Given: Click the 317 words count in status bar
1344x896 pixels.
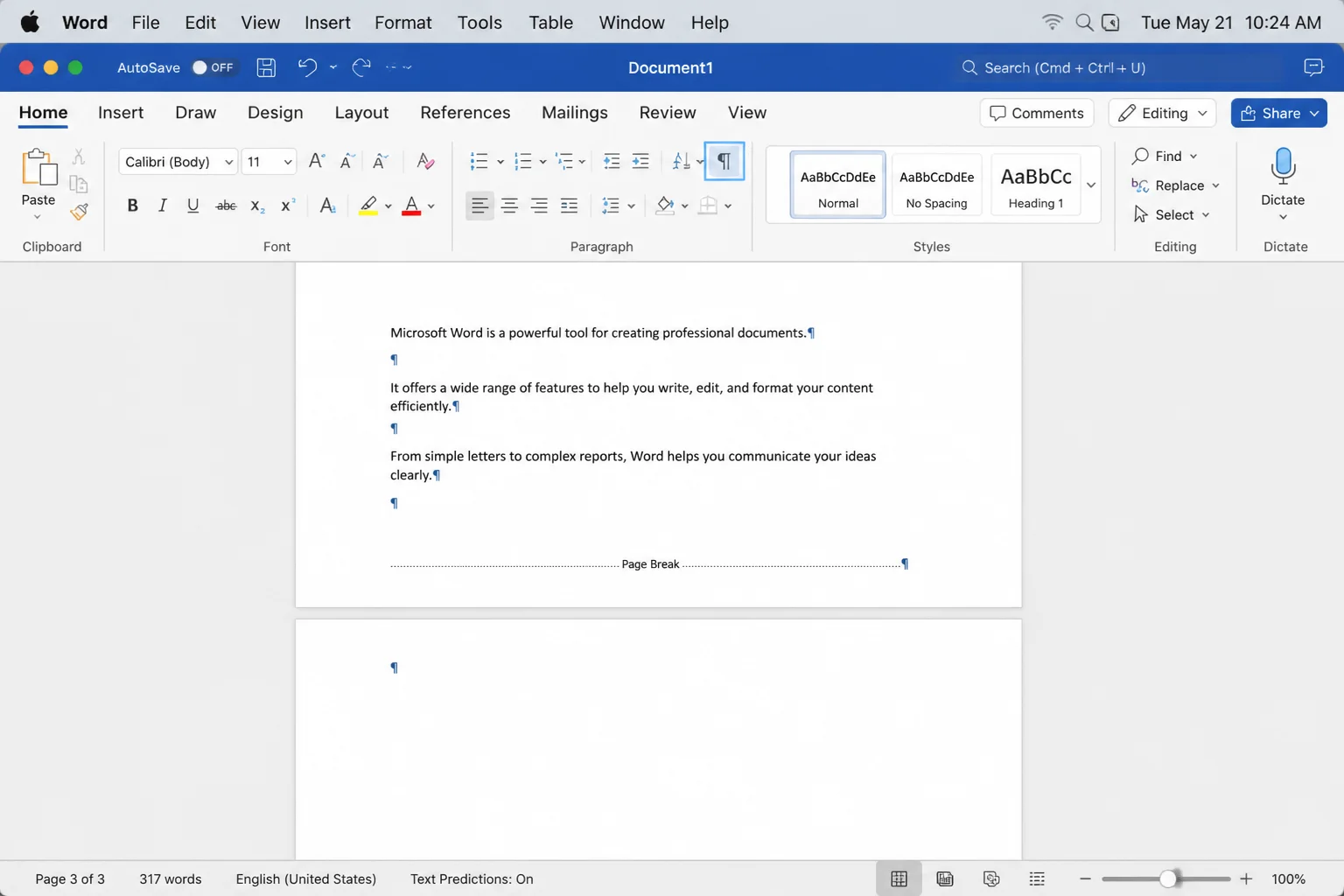Looking at the screenshot, I should 171,878.
